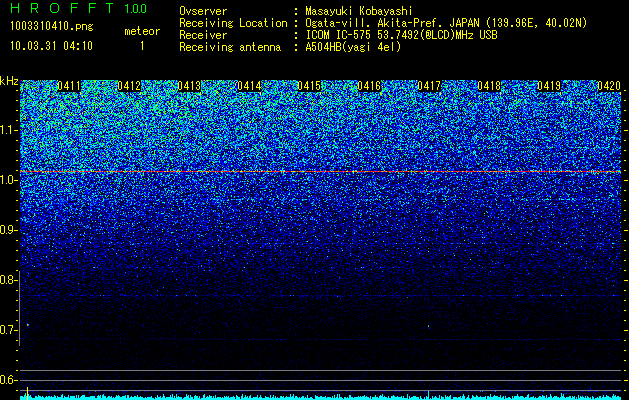Click the 0416 time marker
This screenshot has width=629, height=400.
[369, 86]
